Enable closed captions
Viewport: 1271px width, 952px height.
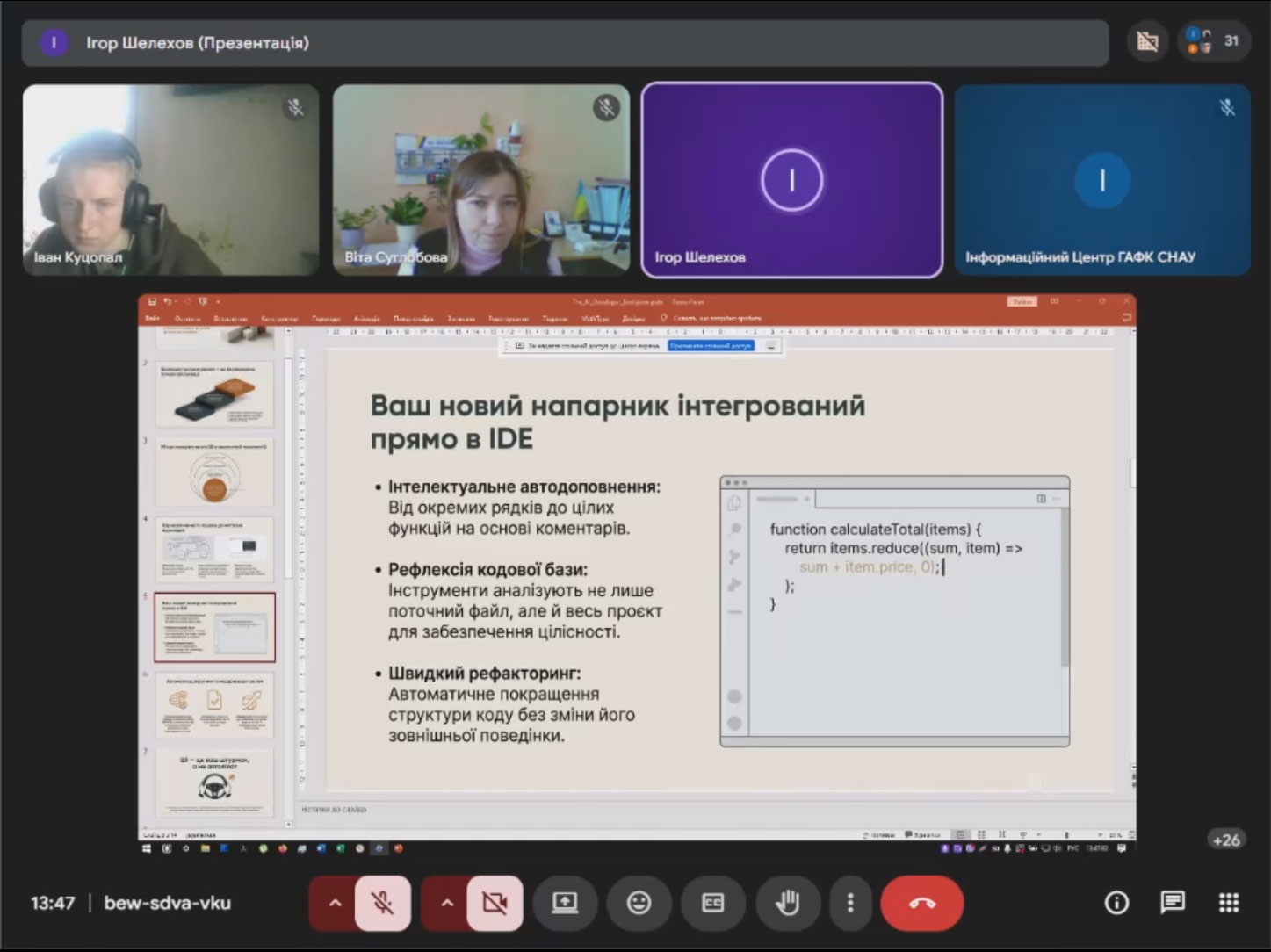[713, 903]
